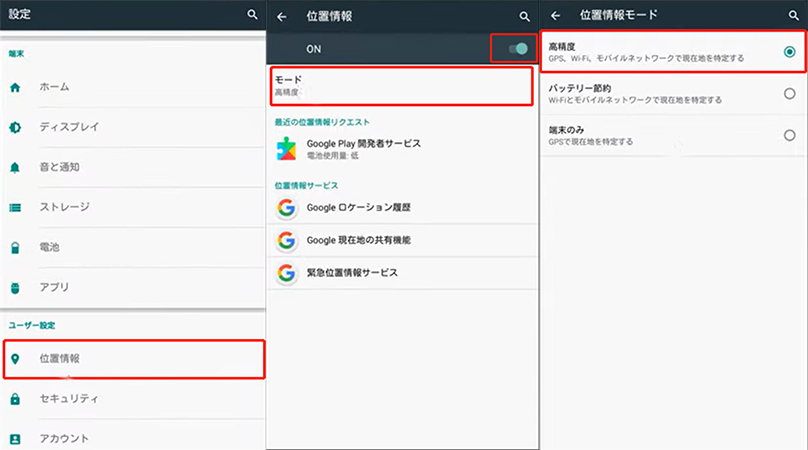Open 位置情報 settings
Image resolution: width=808 pixels, height=450 pixels.
pyautogui.click(x=134, y=359)
